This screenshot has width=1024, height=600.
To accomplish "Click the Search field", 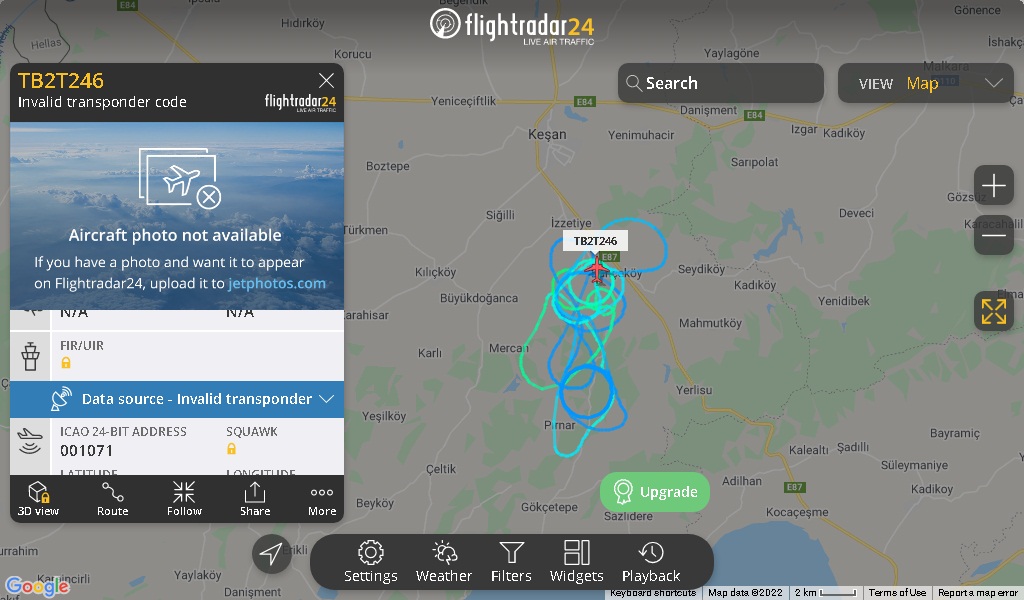I will [720, 83].
